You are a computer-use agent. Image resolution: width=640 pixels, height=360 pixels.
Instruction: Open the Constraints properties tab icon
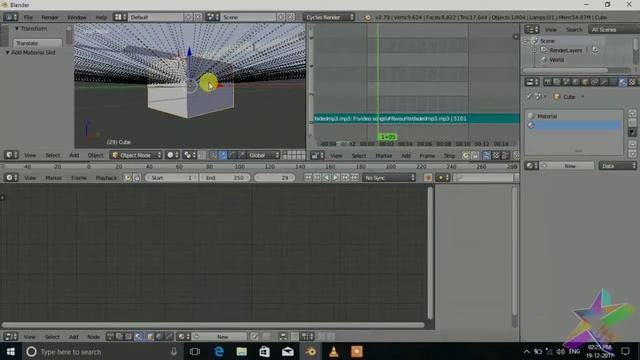point(594,82)
